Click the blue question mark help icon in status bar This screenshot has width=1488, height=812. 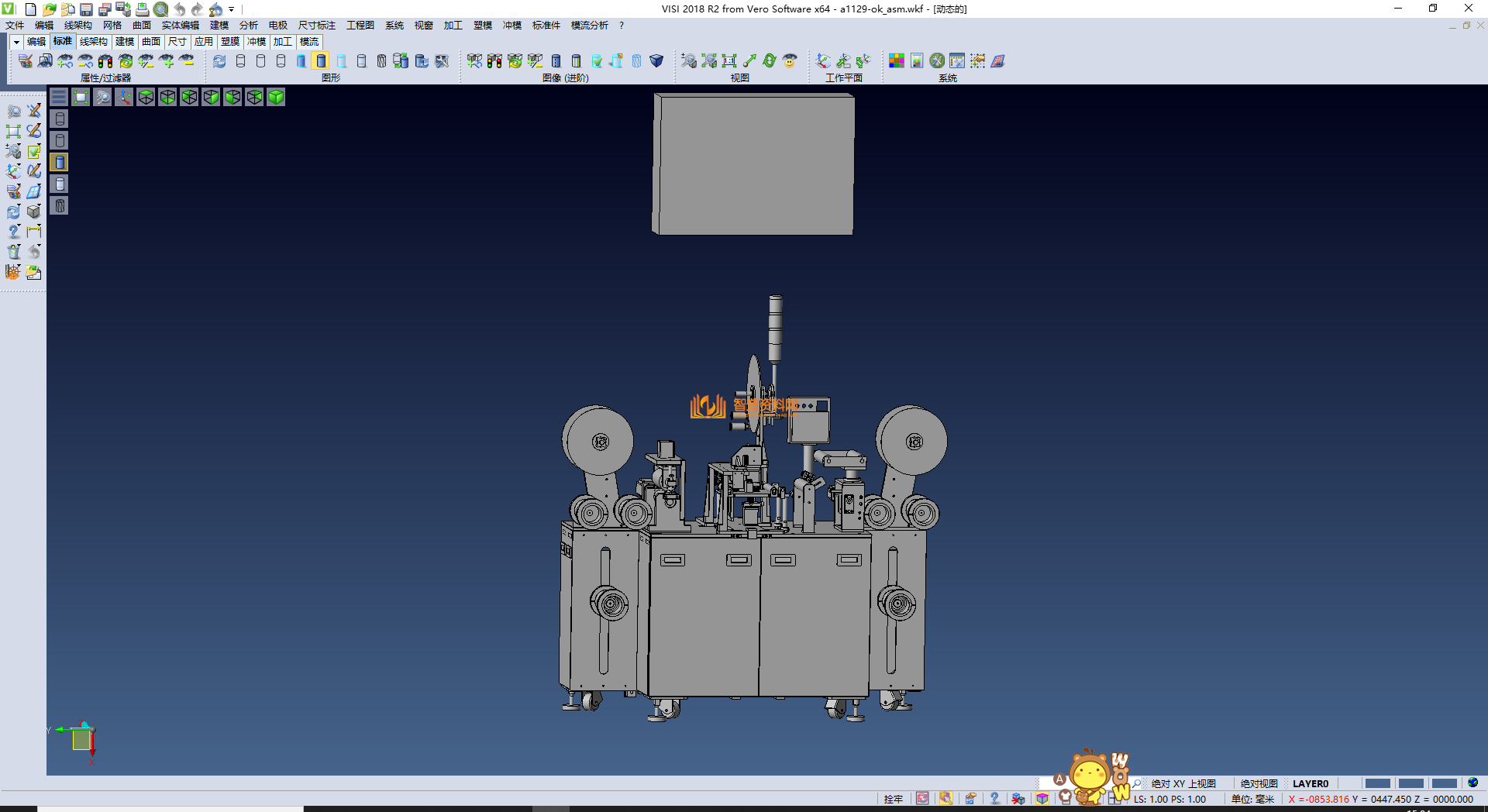[x=994, y=799]
